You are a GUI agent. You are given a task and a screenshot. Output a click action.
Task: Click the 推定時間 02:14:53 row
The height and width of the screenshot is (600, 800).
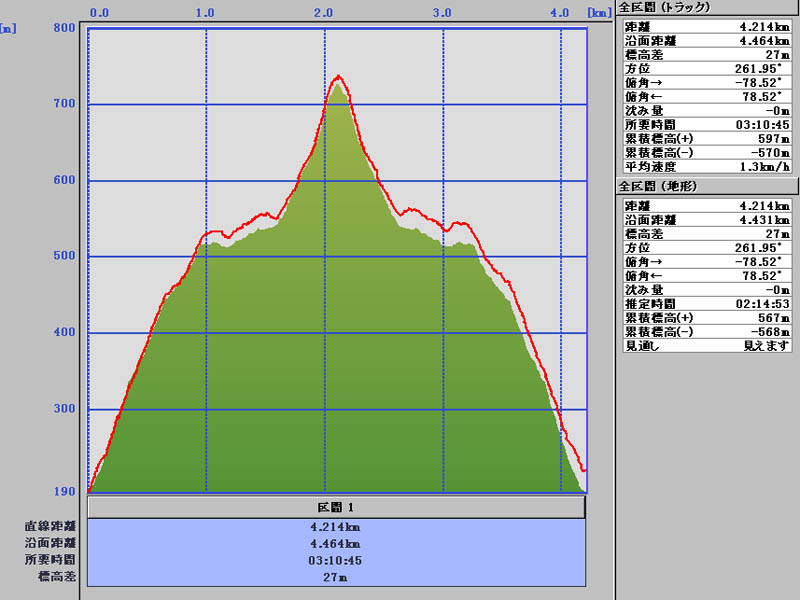(706, 303)
